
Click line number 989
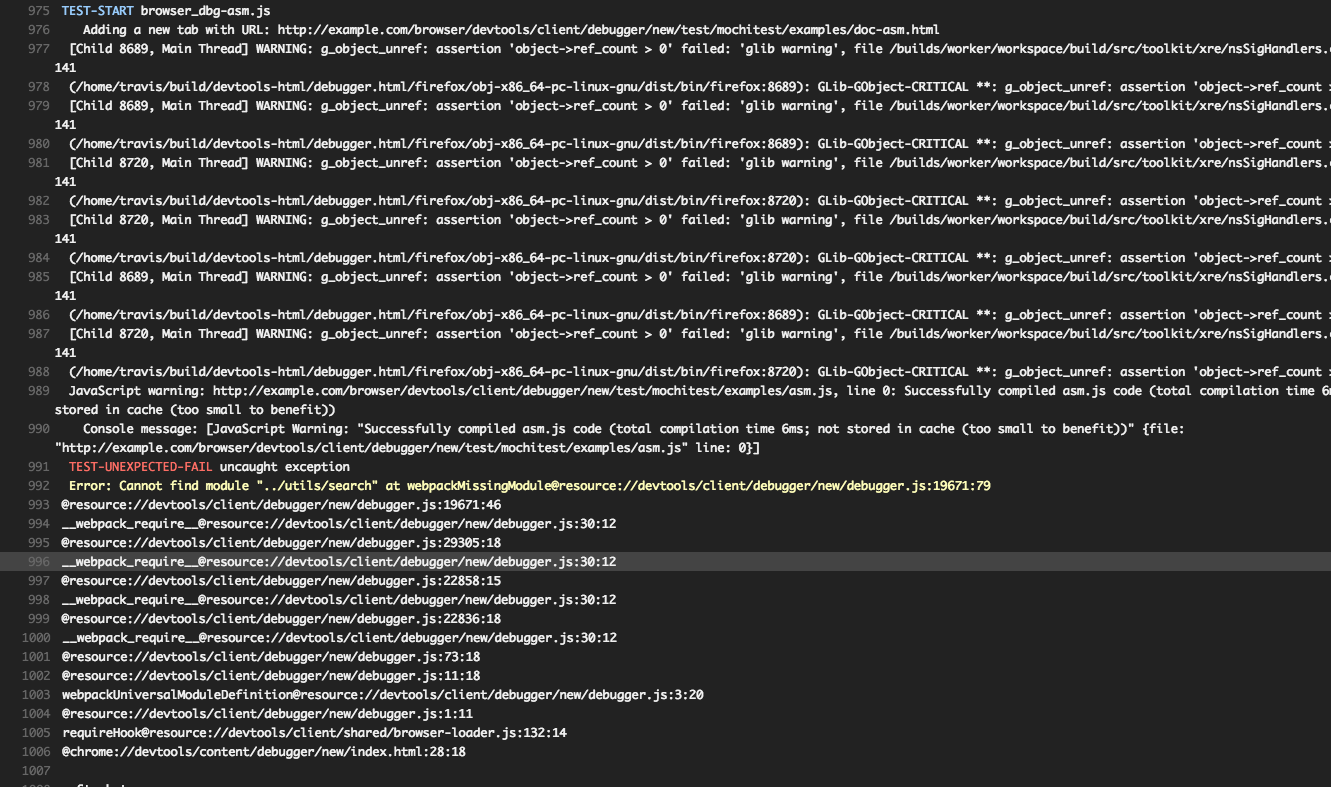pos(38,391)
